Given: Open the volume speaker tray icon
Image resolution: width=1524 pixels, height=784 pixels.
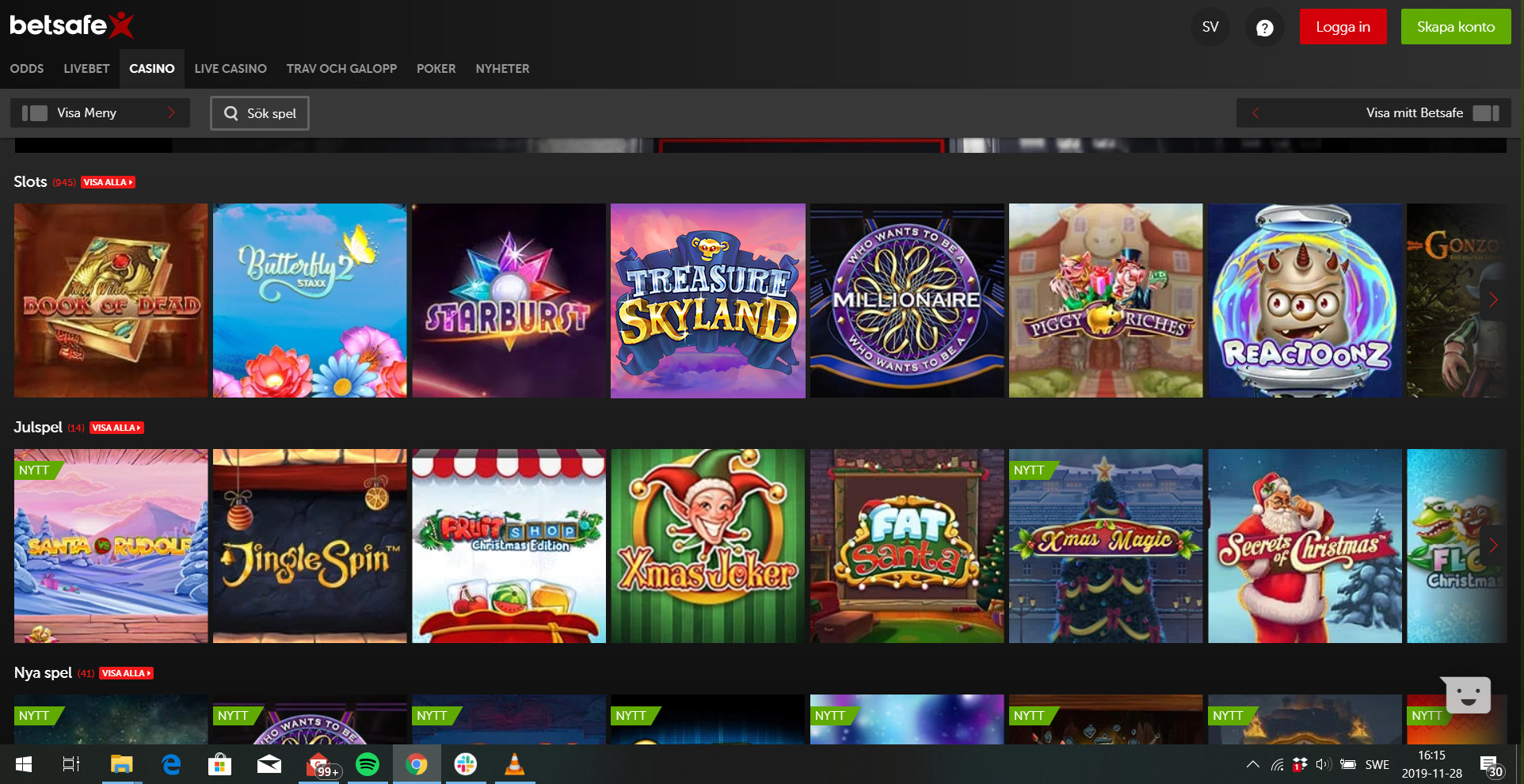Looking at the screenshot, I should (x=1323, y=764).
